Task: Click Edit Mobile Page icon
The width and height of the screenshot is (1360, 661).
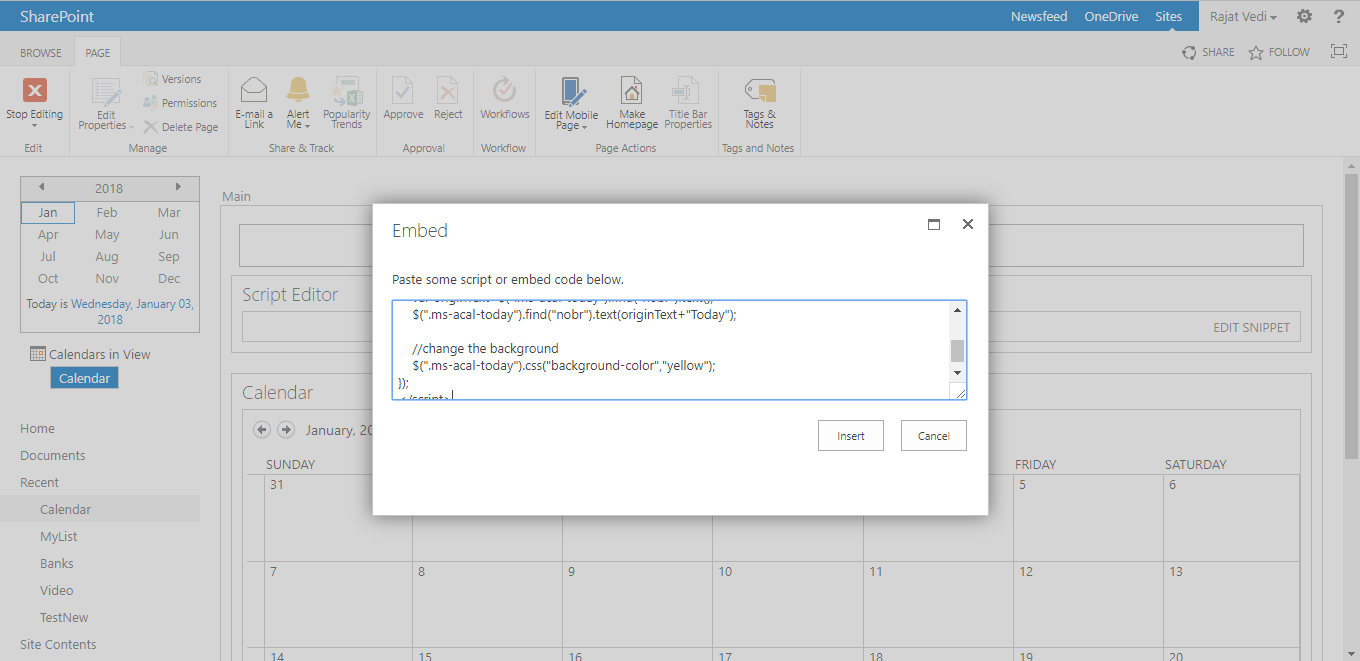Action: pos(572,92)
